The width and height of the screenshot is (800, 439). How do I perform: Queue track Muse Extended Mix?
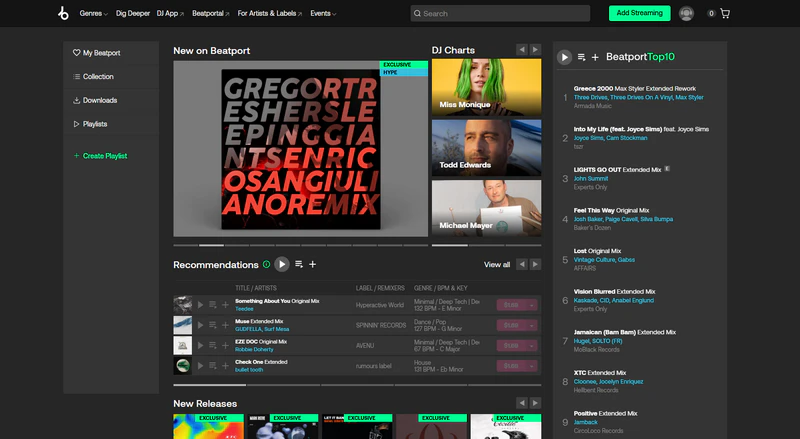(x=213, y=325)
